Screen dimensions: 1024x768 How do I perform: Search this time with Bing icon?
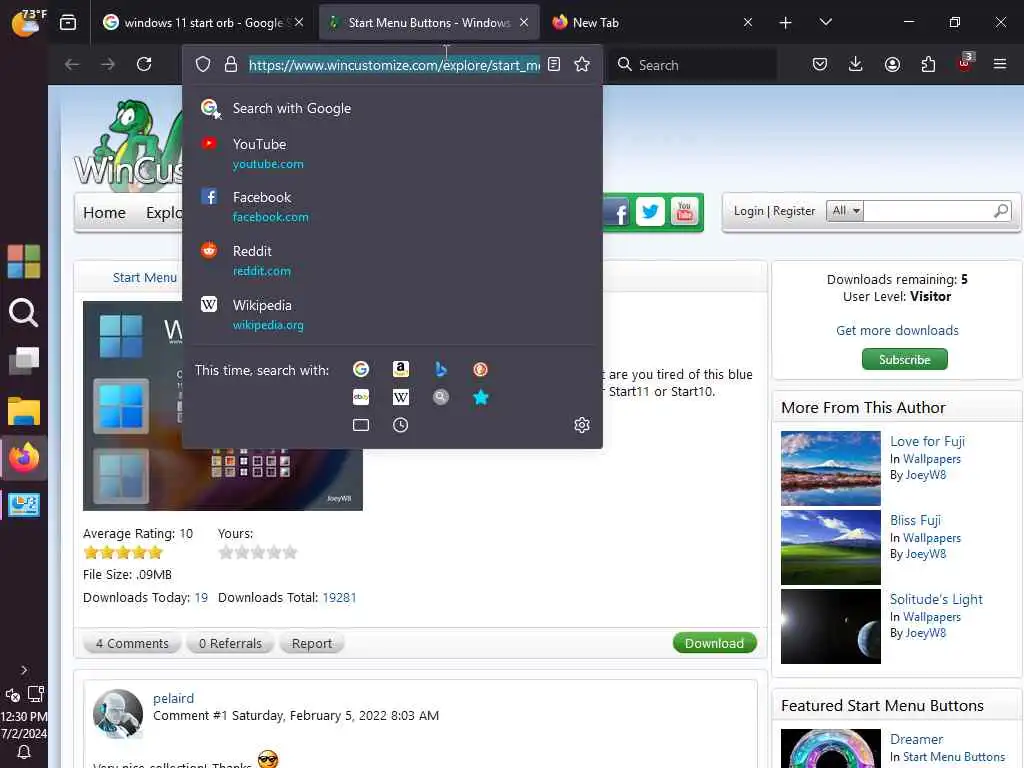(x=441, y=370)
